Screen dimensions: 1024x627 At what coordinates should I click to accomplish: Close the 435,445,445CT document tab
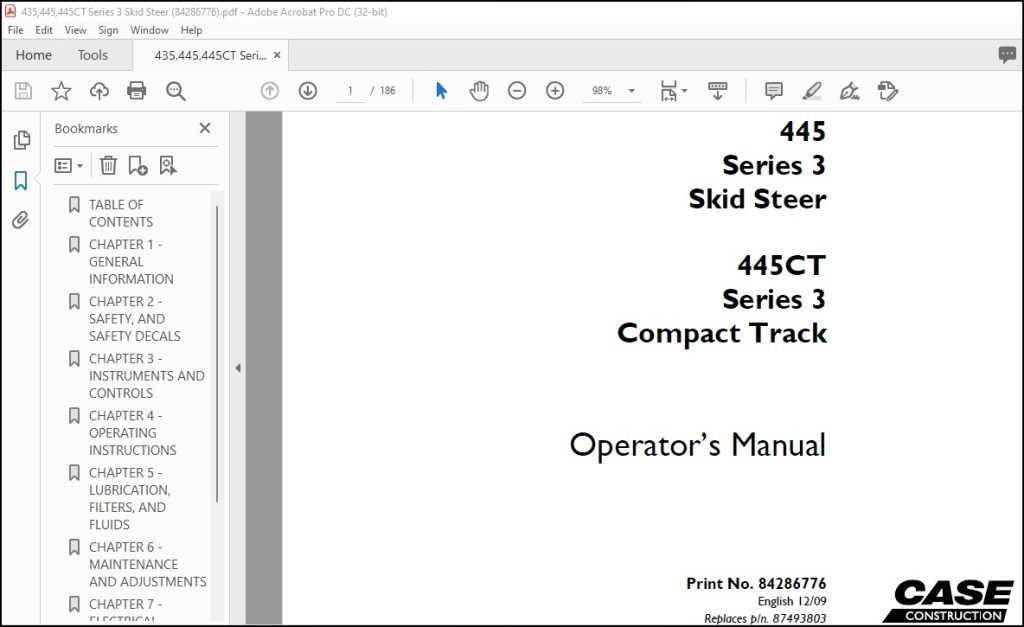[x=277, y=56]
